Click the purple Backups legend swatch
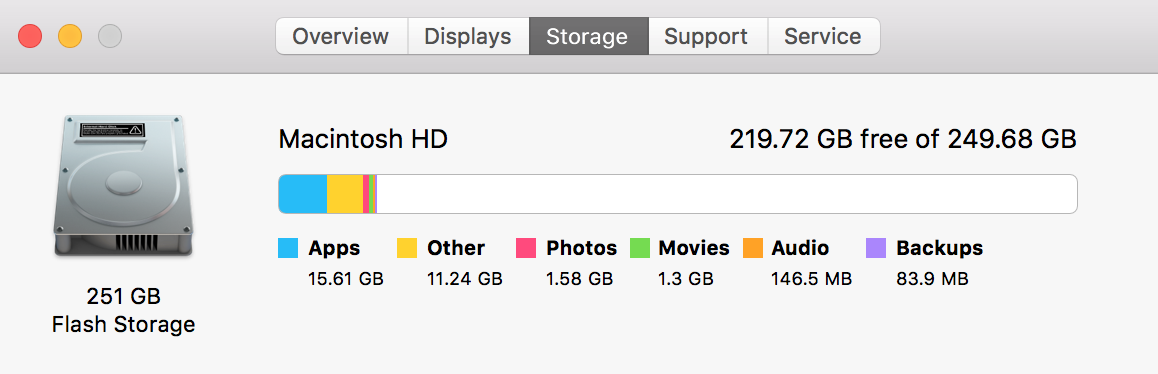The width and height of the screenshot is (1158, 374). click(x=876, y=248)
